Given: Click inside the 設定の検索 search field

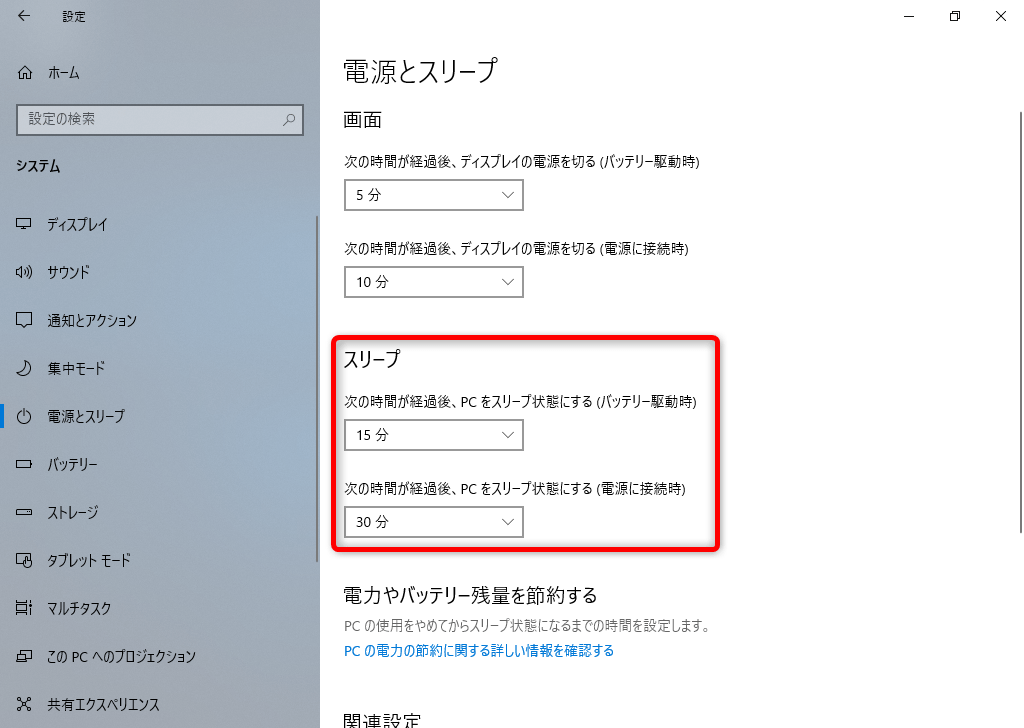Looking at the screenshot, I should click(x=160, y=120).
